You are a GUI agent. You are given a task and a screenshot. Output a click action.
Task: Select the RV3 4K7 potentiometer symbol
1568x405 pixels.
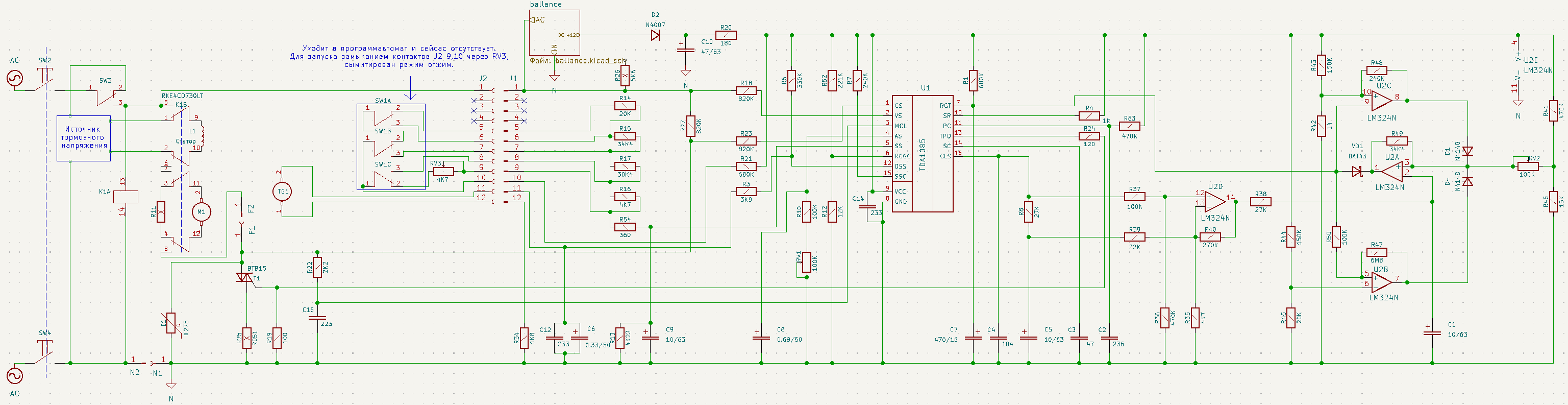443,171
